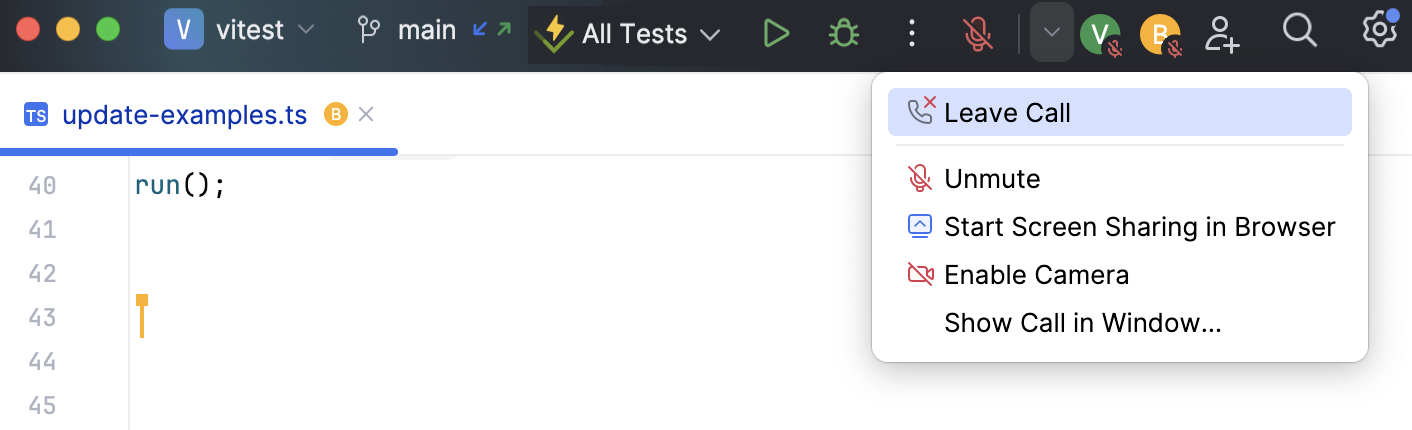Toggle the muted microphone in toolbar
The width and height of the screenshot is (1412, 430).
coord(978,34)
